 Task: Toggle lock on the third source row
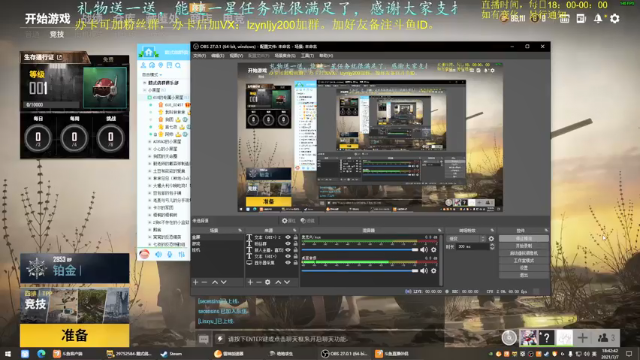tap(296, 250)
